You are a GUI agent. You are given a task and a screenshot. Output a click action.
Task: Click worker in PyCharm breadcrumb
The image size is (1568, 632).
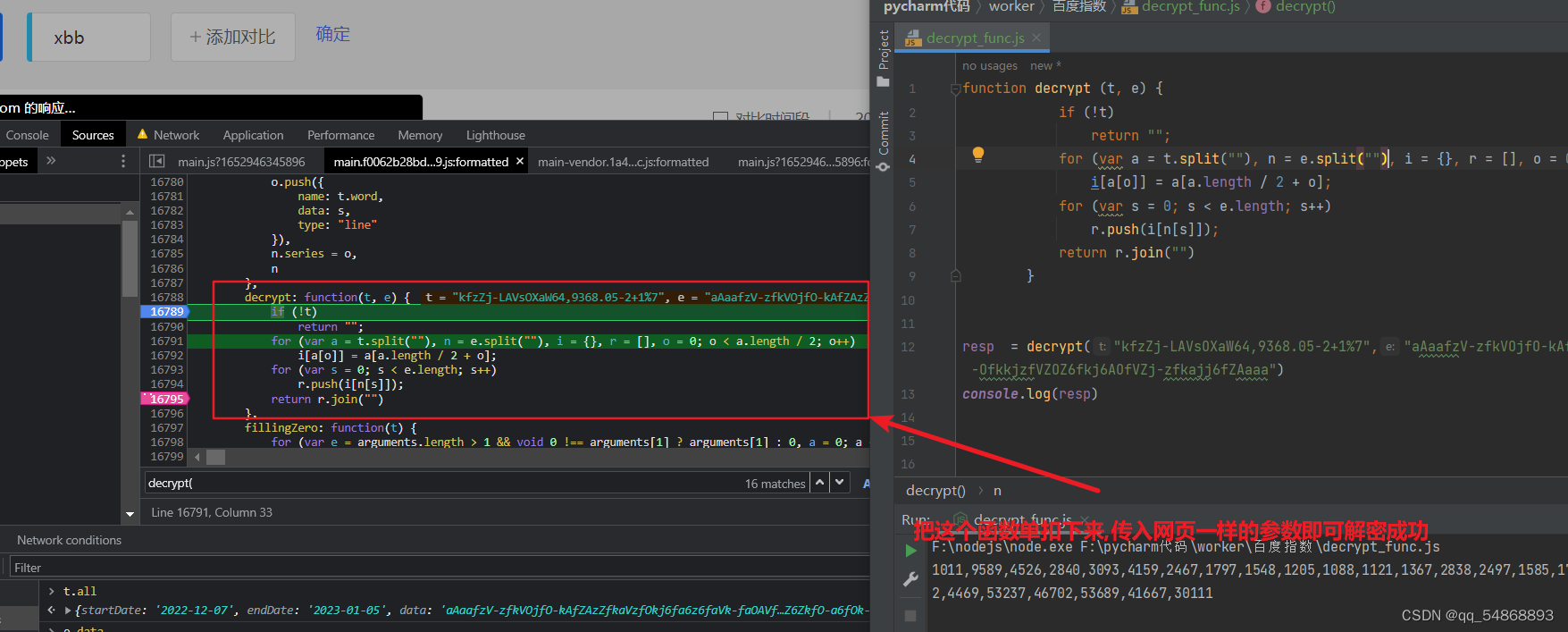(1011, 6)
